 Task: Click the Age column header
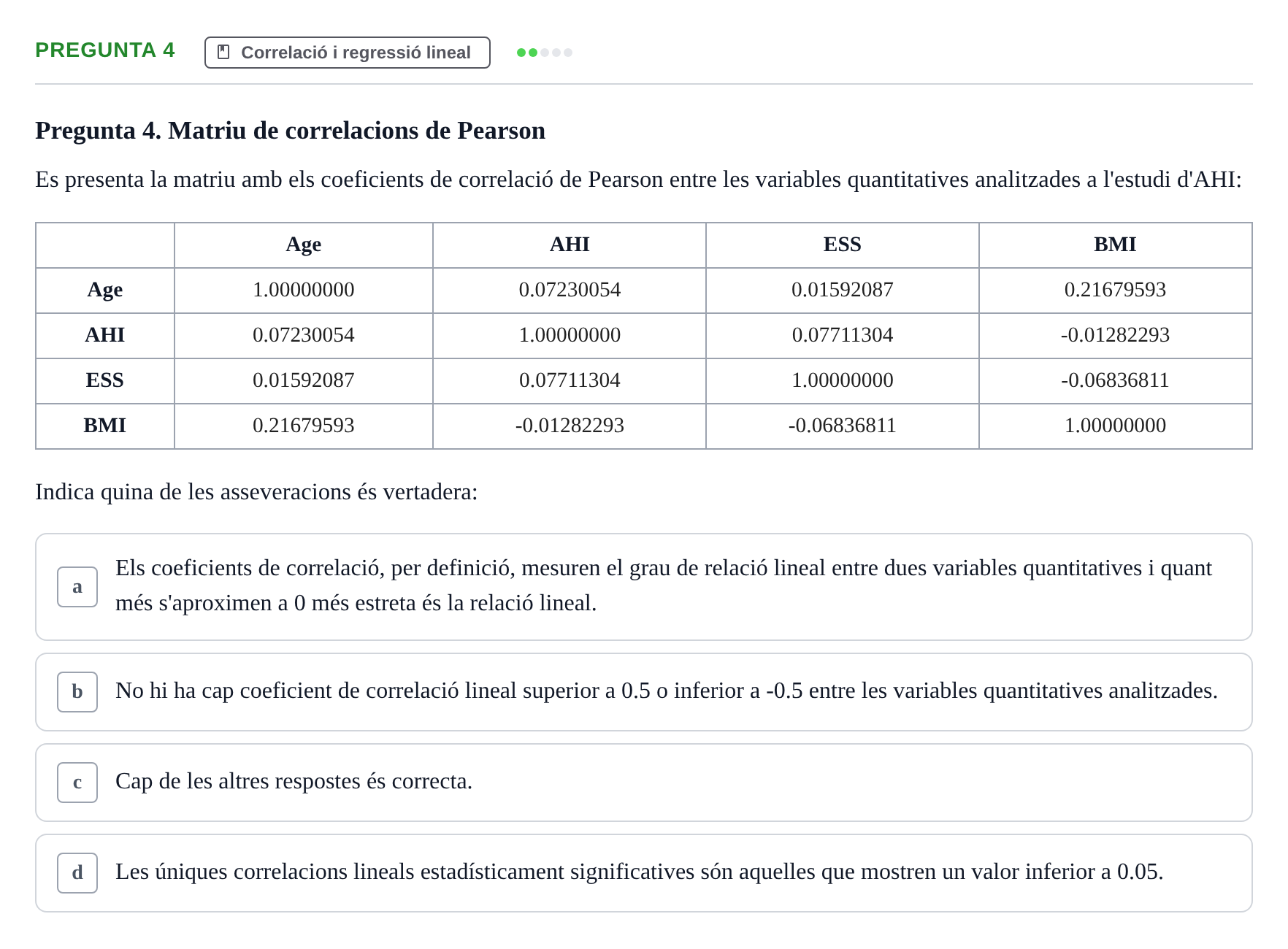pyautogui.click(x=304, y=245)
